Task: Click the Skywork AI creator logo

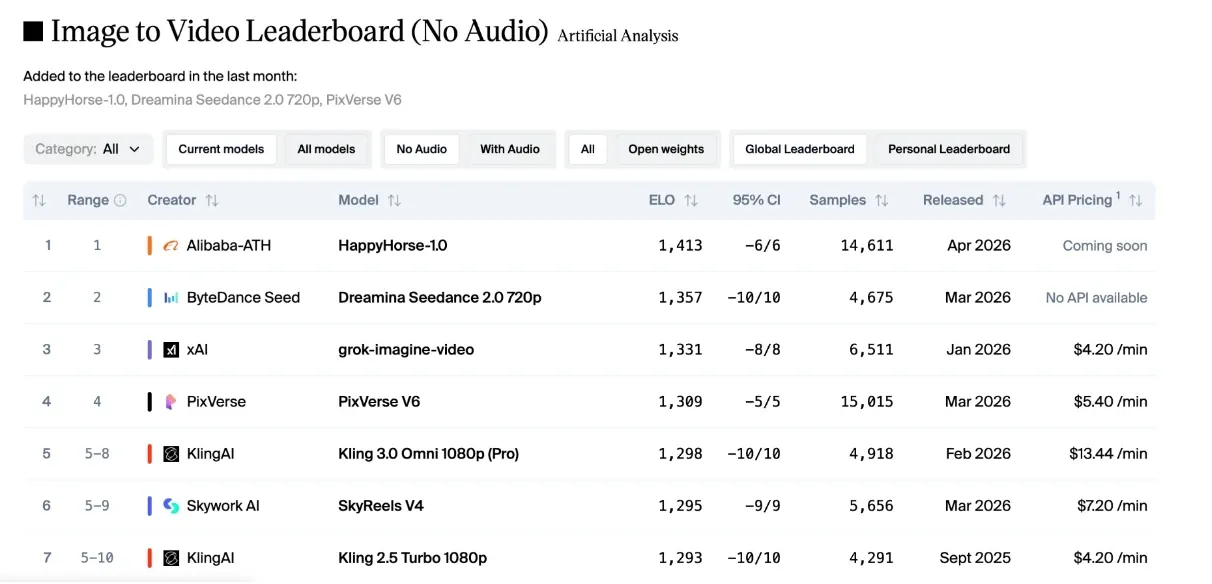Action: (171, 506)
